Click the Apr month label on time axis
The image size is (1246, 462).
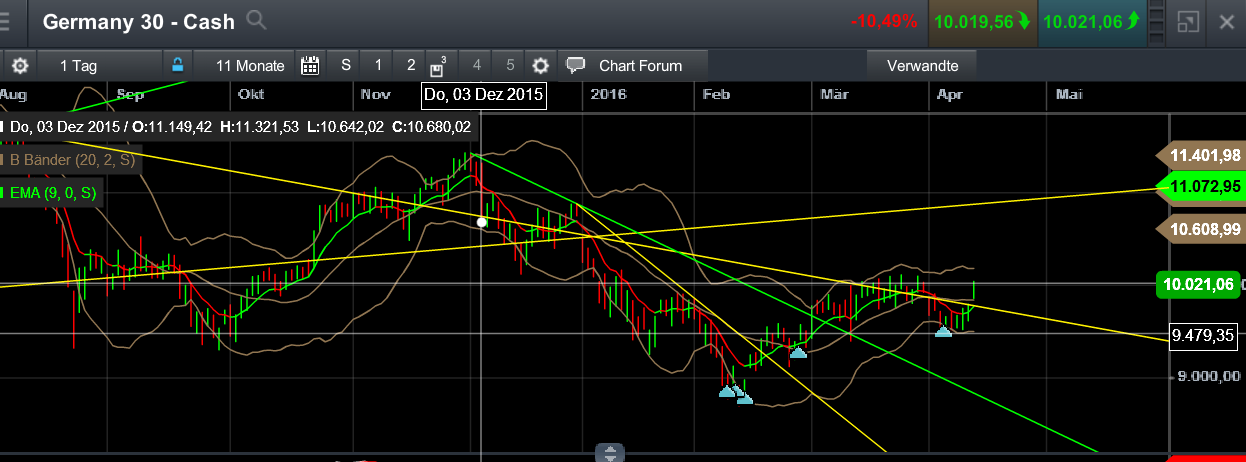[x=951, y=95]
